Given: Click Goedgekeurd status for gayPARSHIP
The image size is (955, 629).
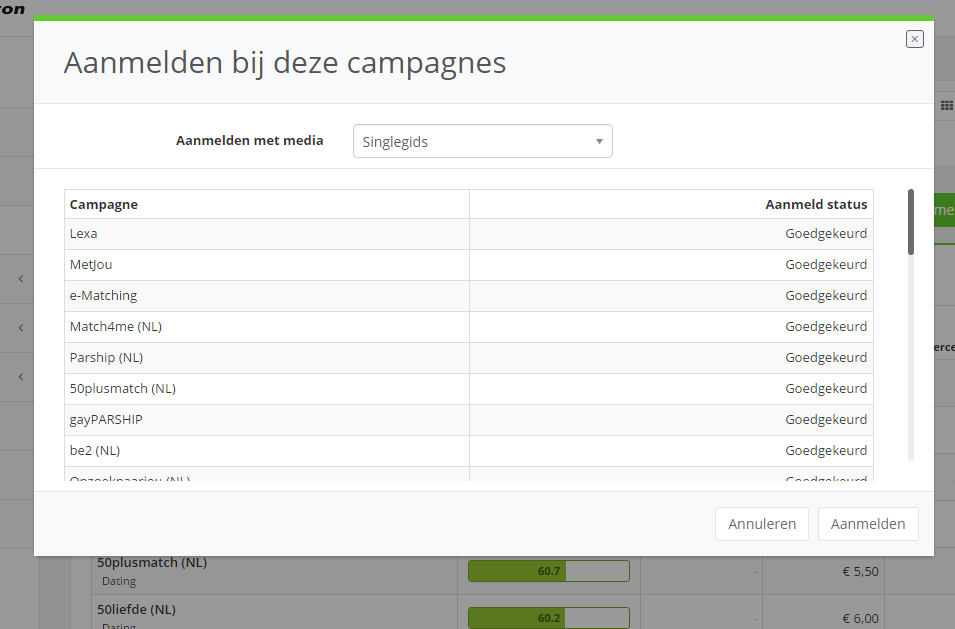Looking at the screenshot, I should [x=826, y=420].
